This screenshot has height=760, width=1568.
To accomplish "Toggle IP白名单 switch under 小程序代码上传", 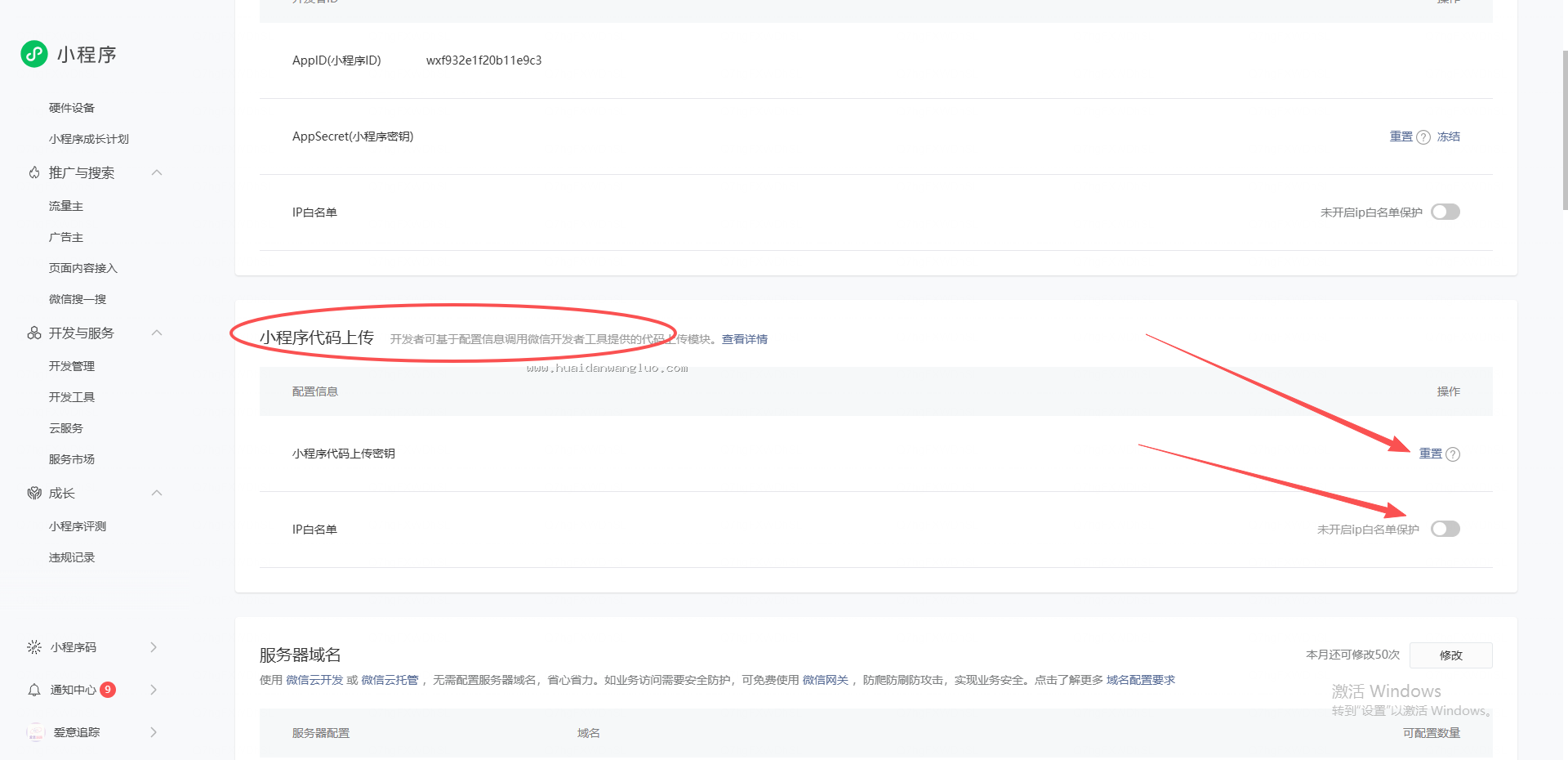I will click(x=1445, y=530).
